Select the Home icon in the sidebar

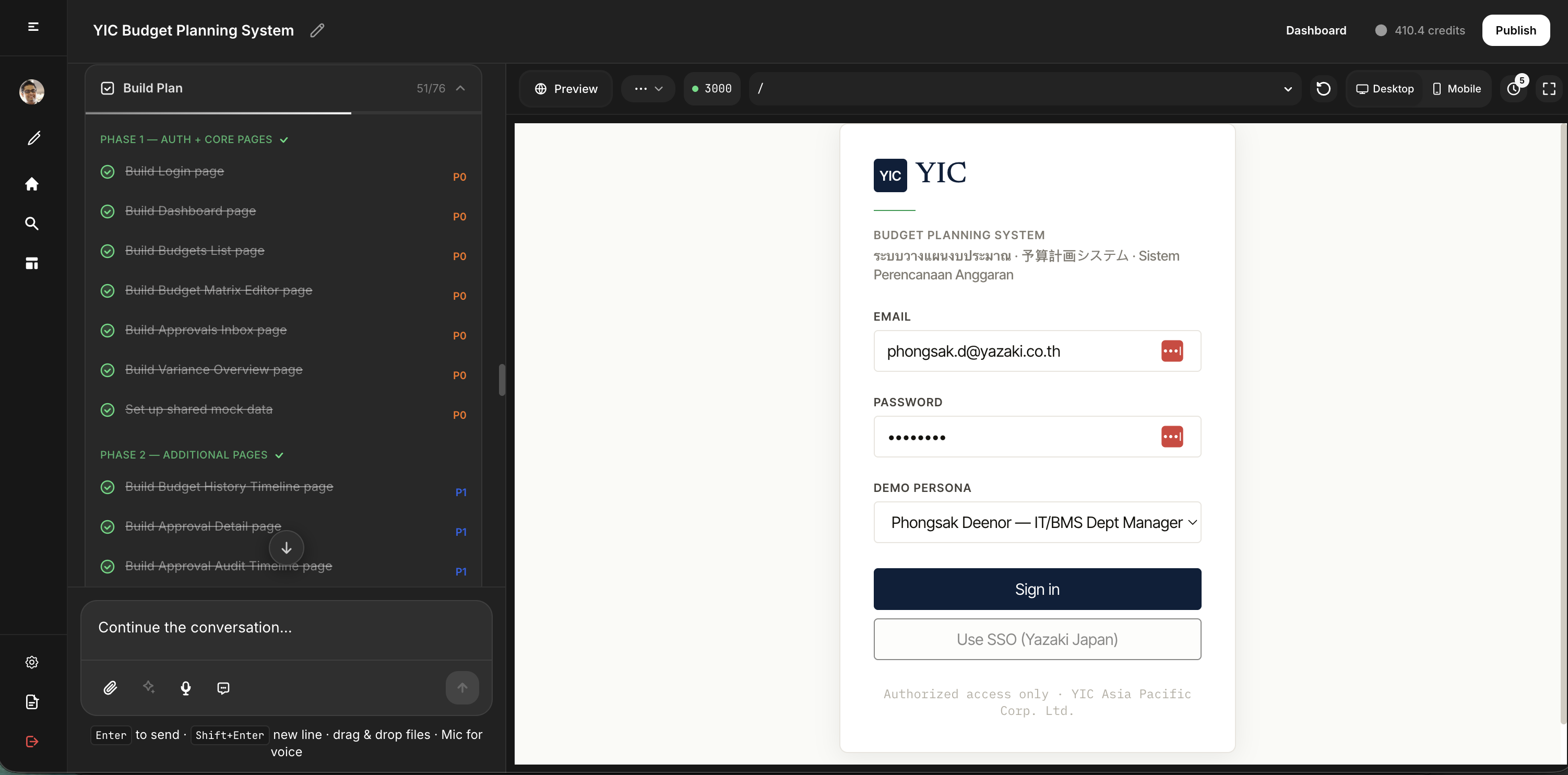pos(31,184)
